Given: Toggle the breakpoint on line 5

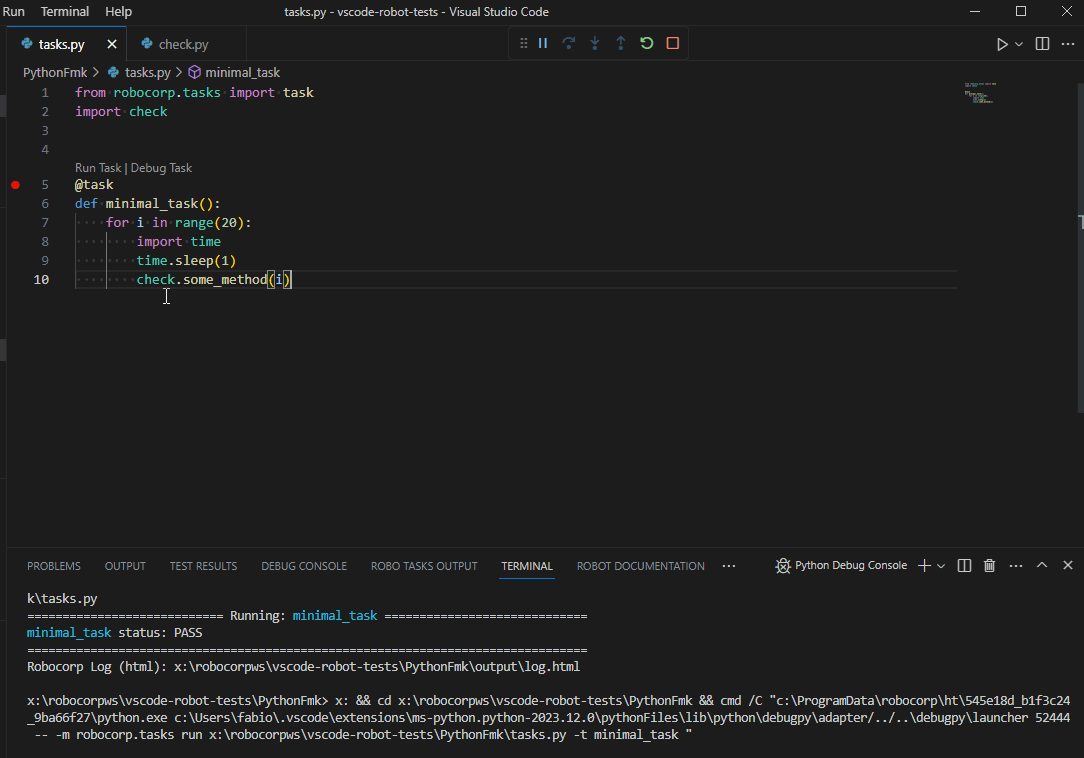Looking at the screenshot, I should pos(15,185).
